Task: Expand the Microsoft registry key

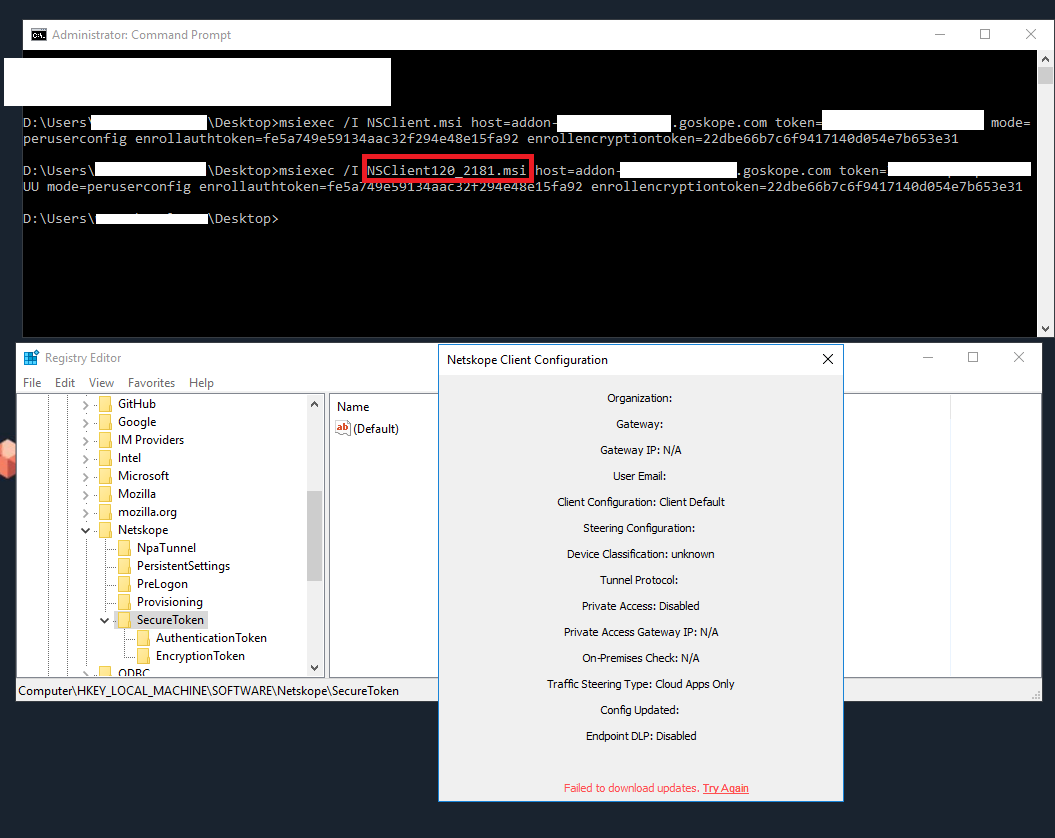Action: (x=85, y=477)
